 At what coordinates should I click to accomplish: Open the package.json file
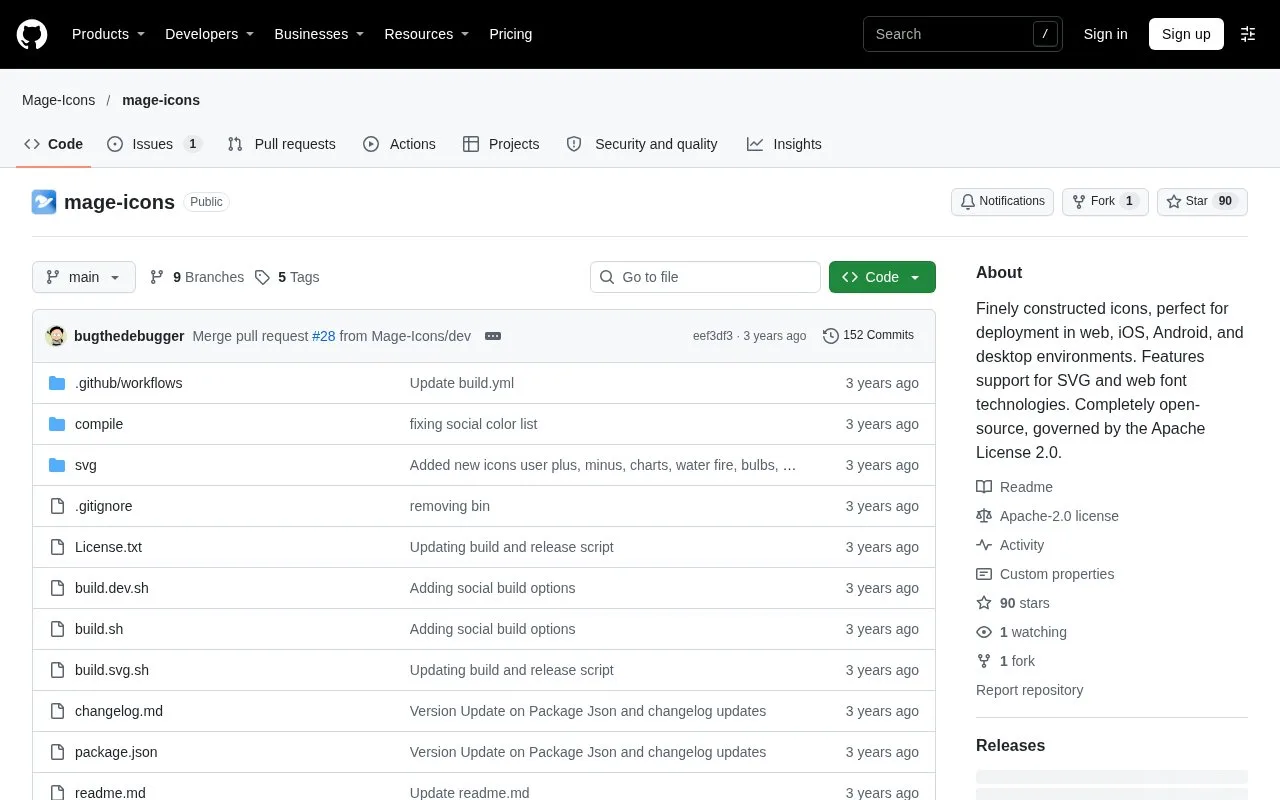pyautogui.click(x=116, y=752)
